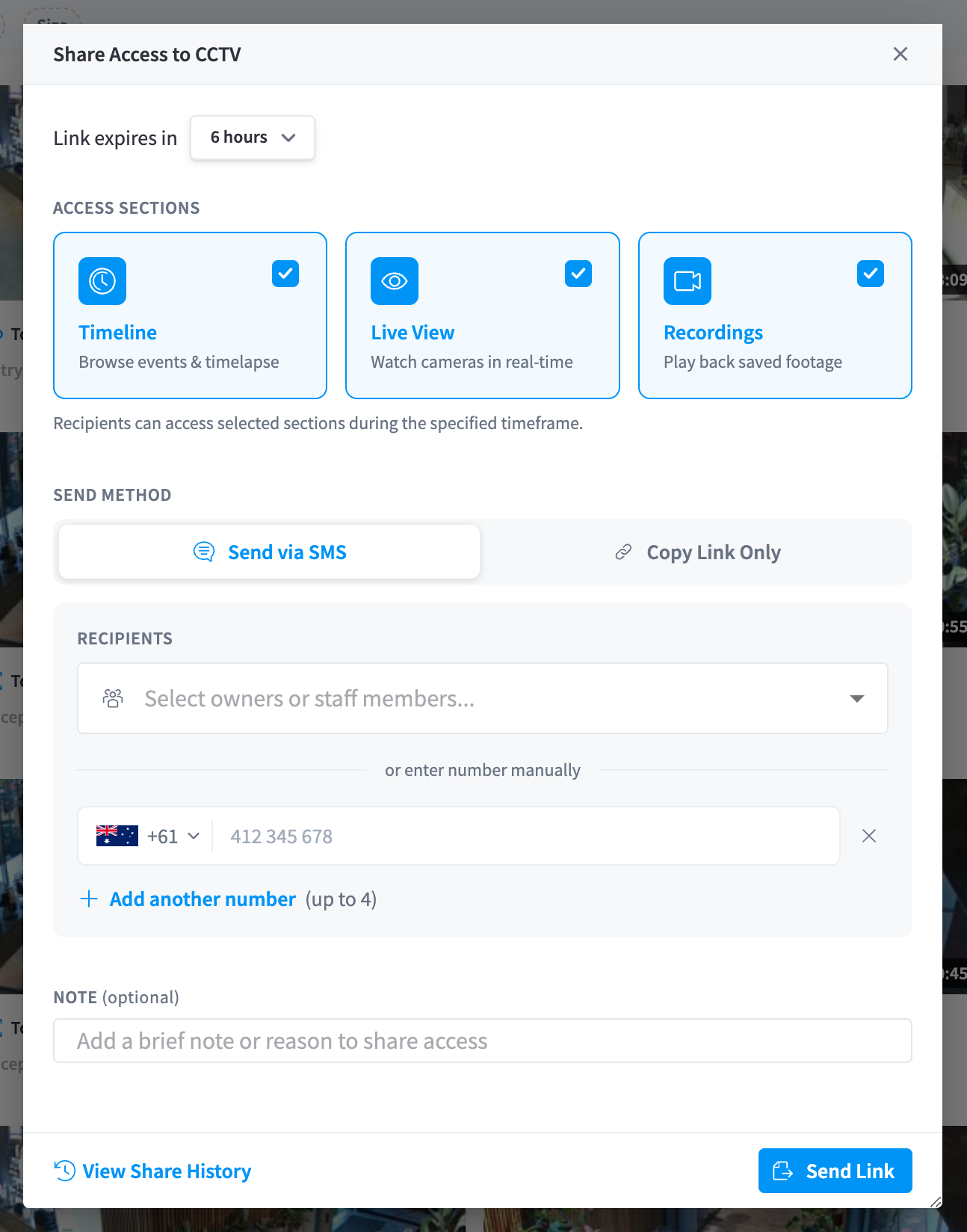The height and width of the screenshot is (1232, 967).
Task: Uncheck the Timeline access checkbox
Action: tap(285, 274)
